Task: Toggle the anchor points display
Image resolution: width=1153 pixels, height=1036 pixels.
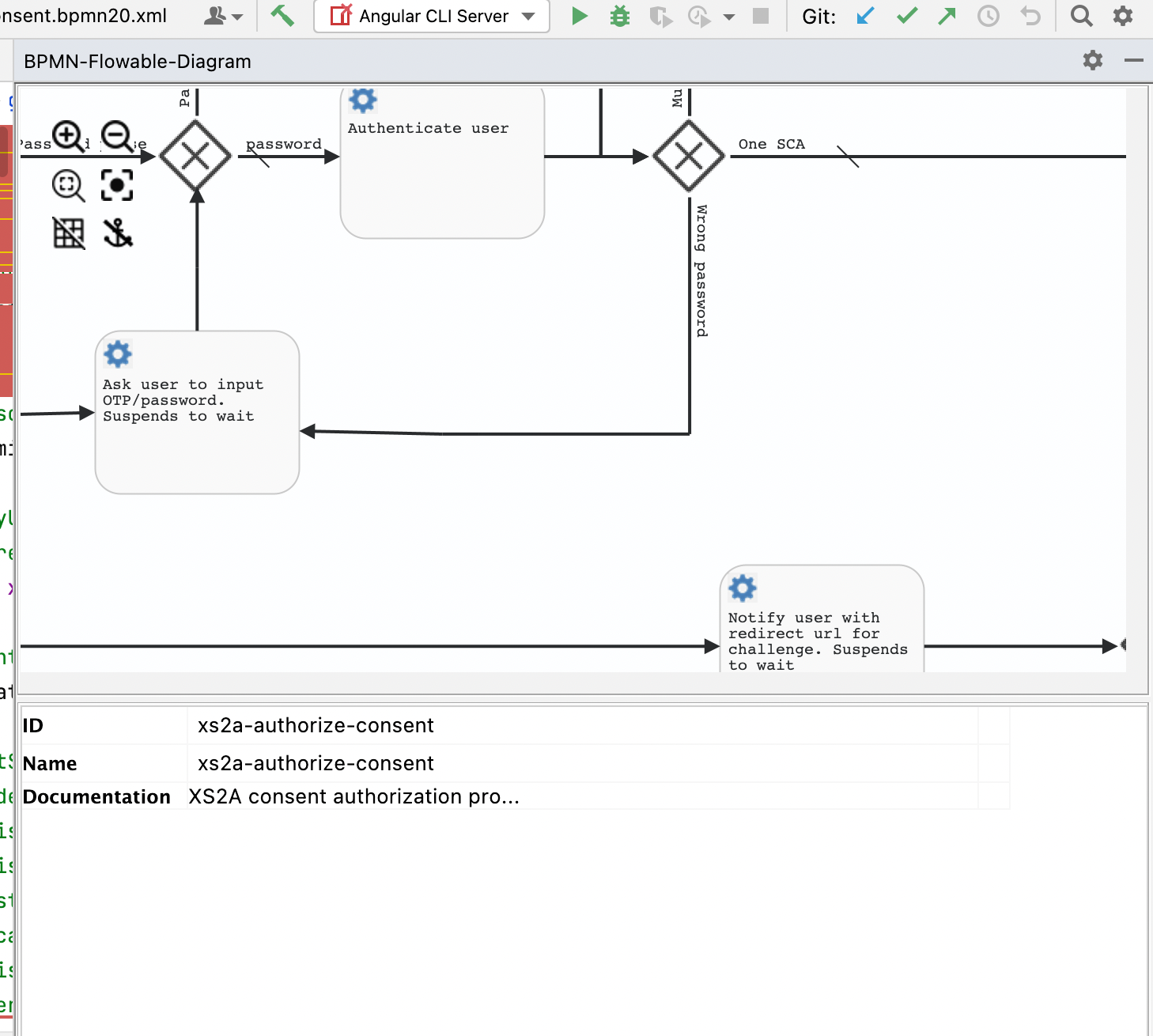Action: (x=117, y=233)
